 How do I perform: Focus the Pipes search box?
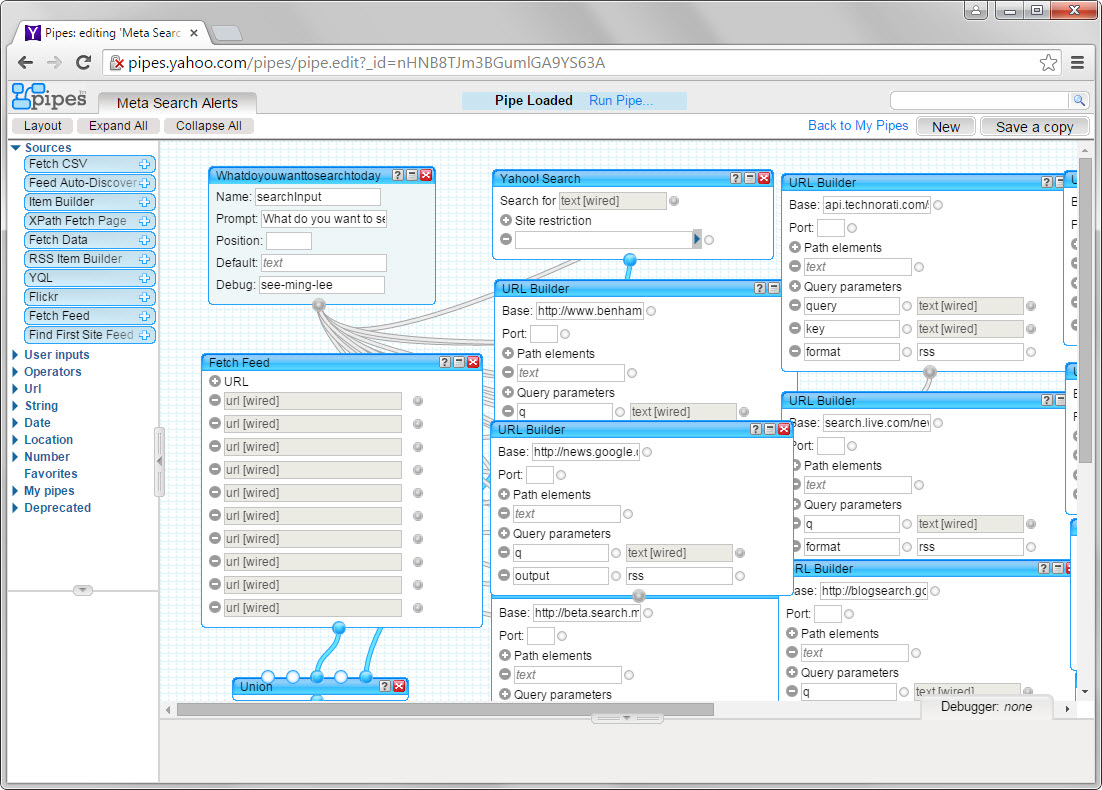pos(980,101)
